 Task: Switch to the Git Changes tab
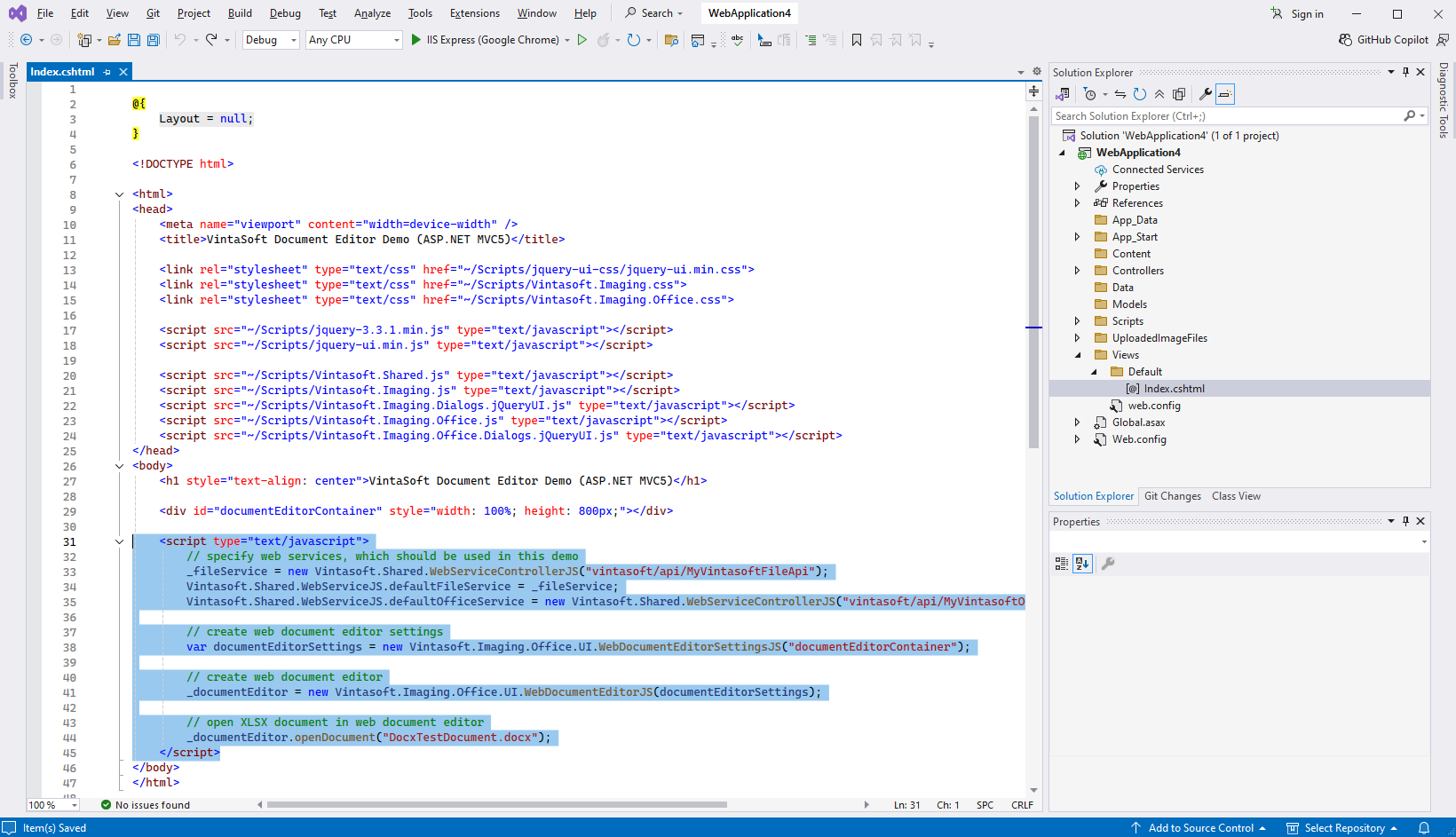click(1172, 496)
